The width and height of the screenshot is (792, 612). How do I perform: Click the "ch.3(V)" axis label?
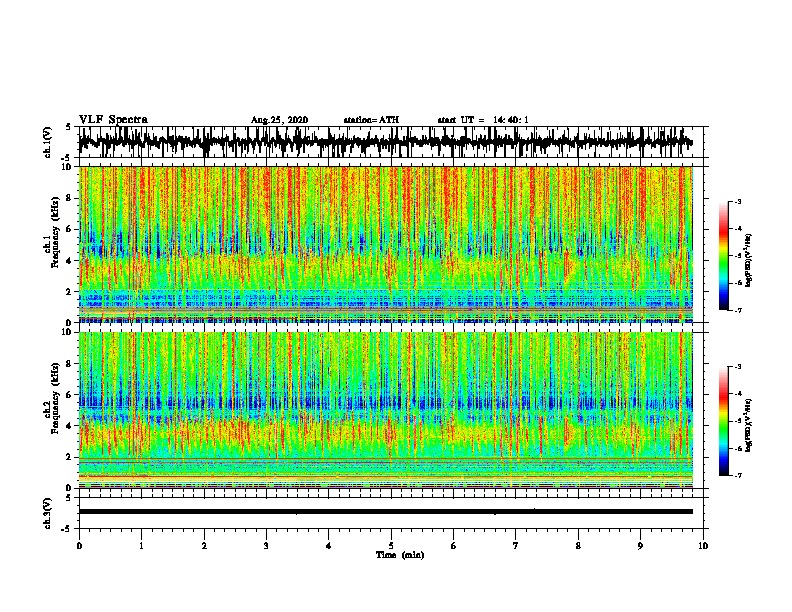pyautogui.click(x=48, y=513)
